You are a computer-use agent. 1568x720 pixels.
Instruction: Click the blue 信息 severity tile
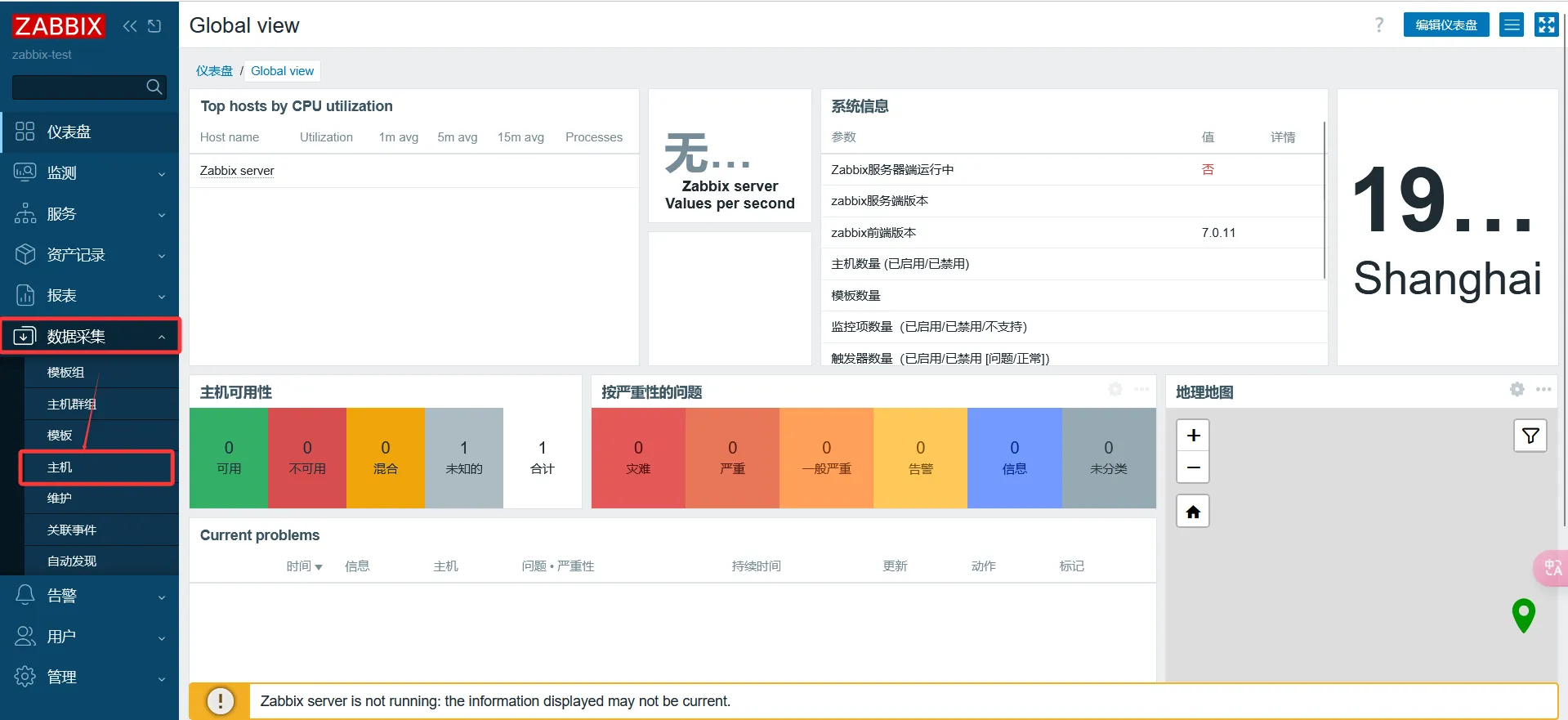pos(1015,458)
